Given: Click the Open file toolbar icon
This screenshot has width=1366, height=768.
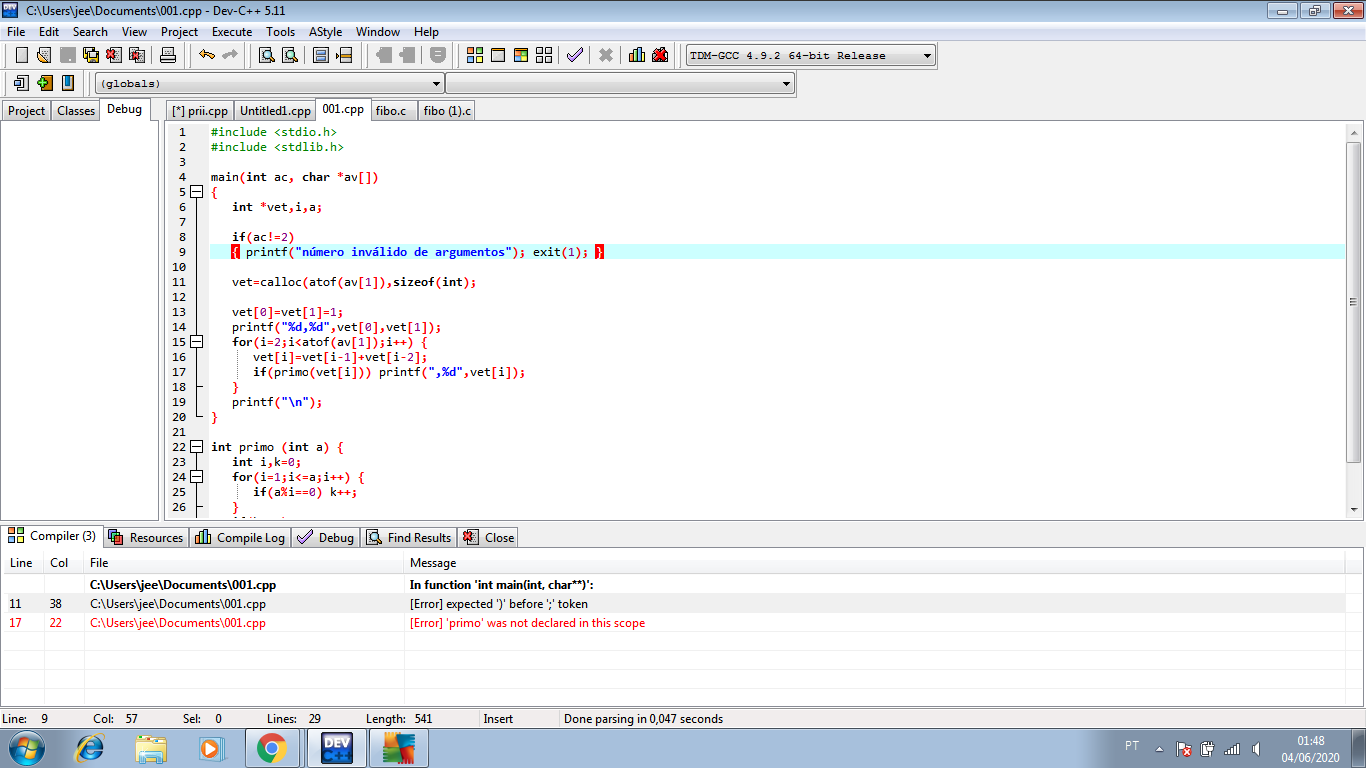Looking at the screenshot, I should (x=44, y=55).
